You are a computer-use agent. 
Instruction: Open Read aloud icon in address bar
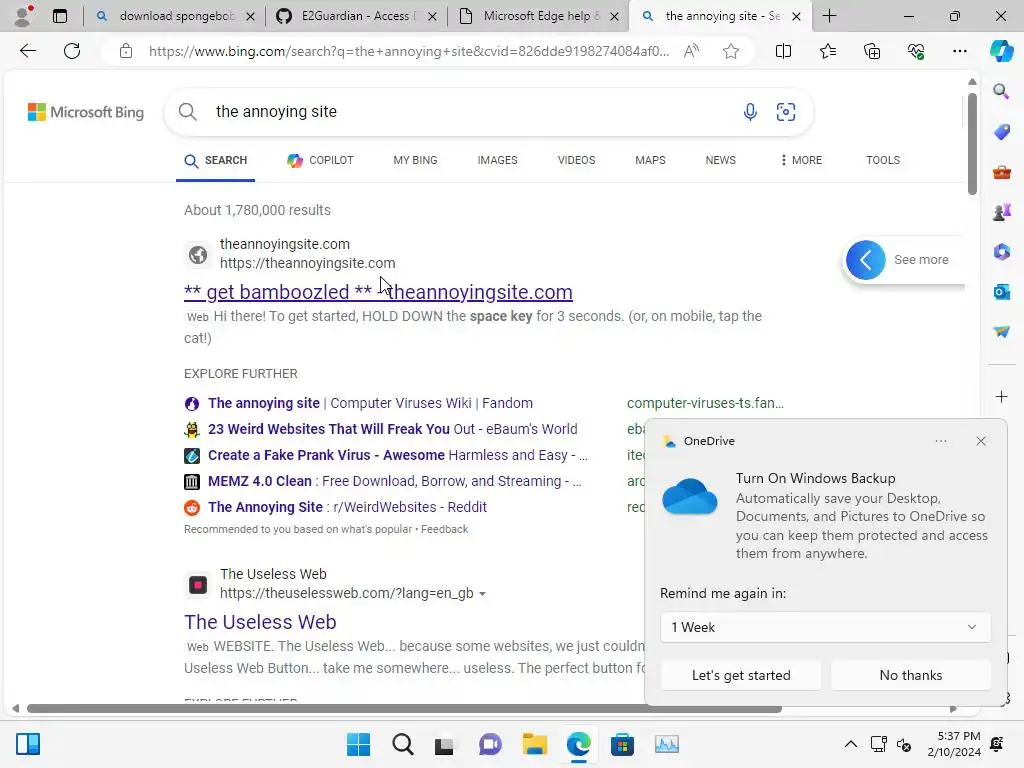point(691,51)
